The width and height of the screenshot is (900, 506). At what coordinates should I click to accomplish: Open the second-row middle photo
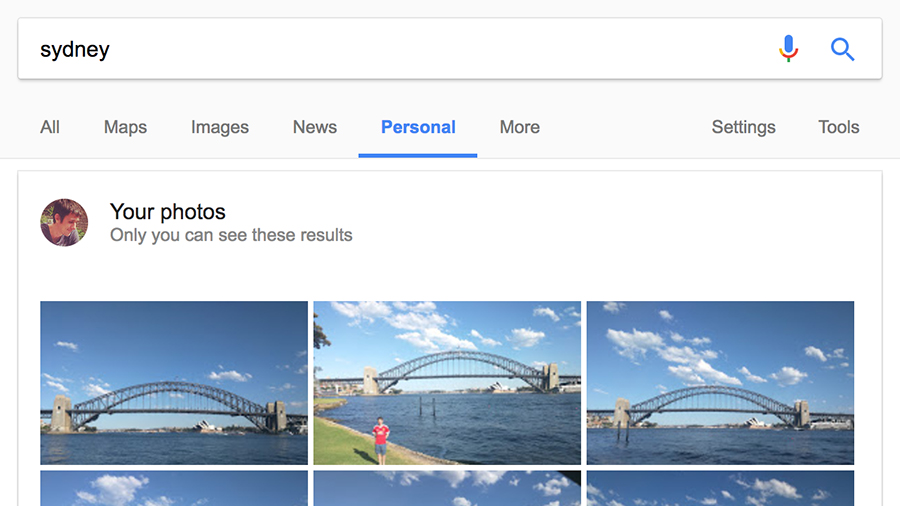tap(447, 488)
